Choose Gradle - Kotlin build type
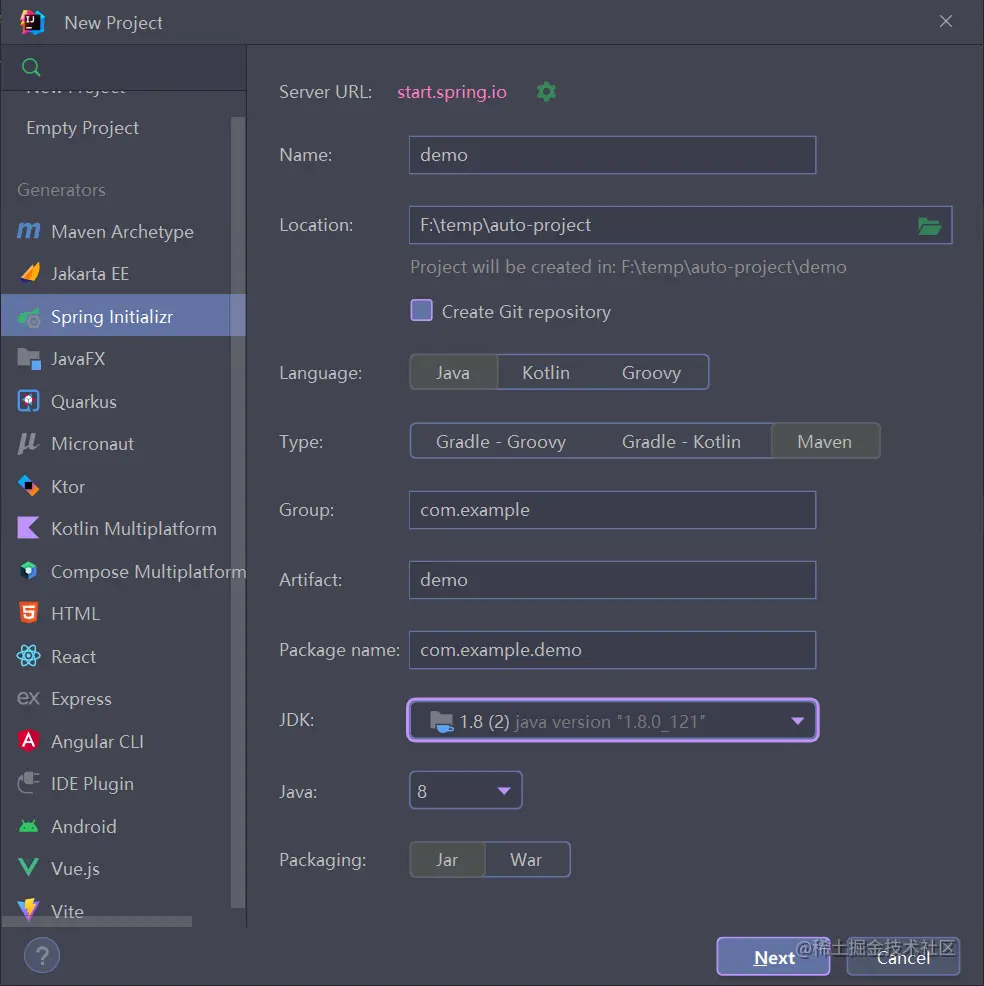The width and height of the screenshot is (984, 986). click(682, 442)
